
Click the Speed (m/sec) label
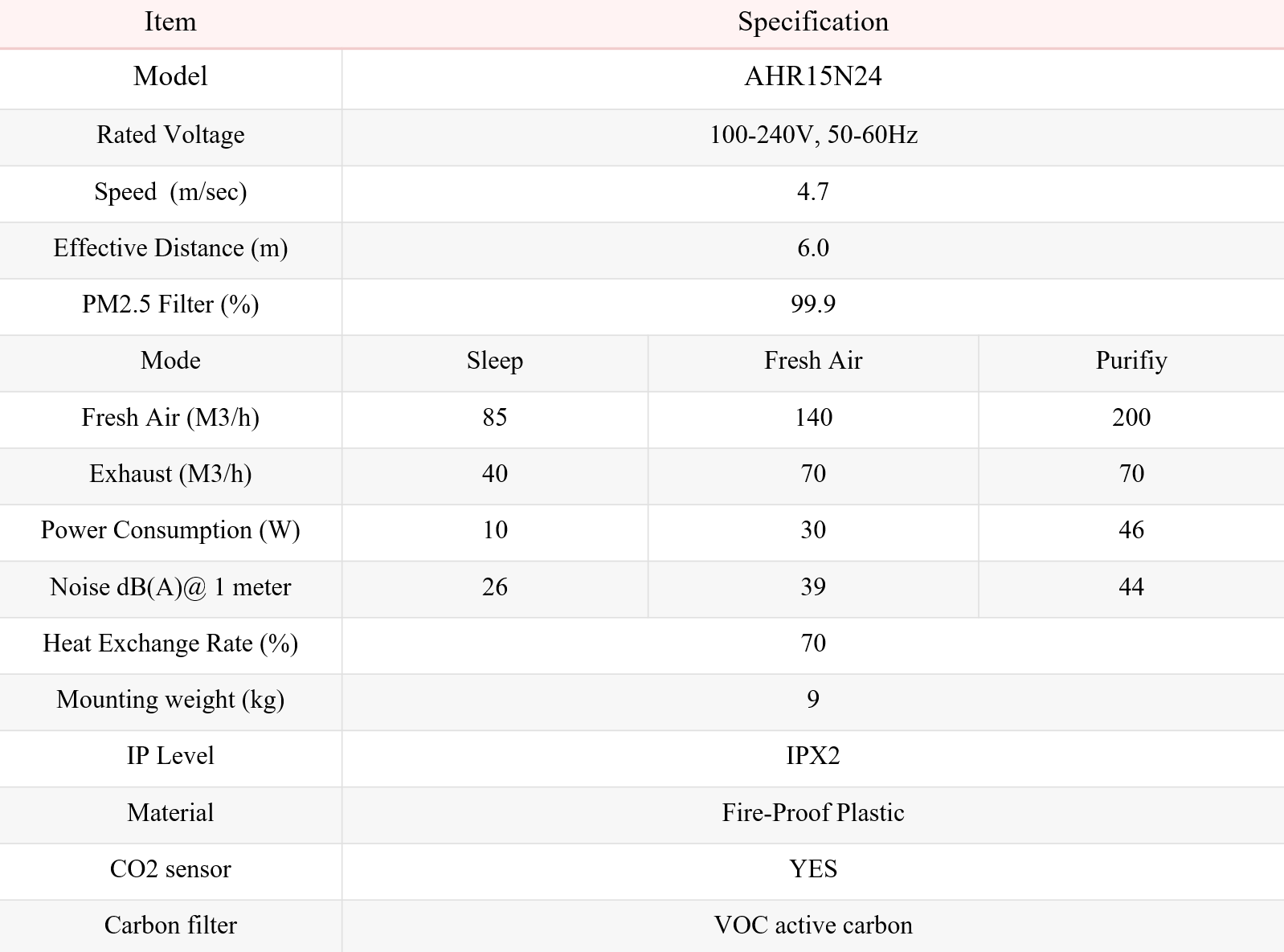tap(170, 192)
